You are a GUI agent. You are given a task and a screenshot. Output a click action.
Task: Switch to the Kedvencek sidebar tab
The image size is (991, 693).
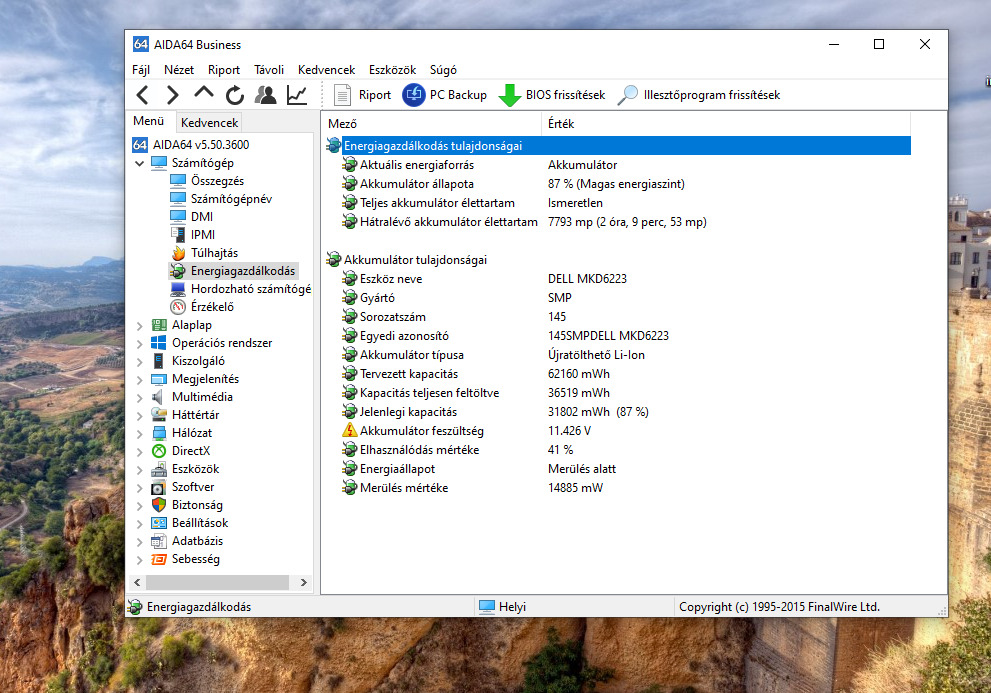pos(209,123)
